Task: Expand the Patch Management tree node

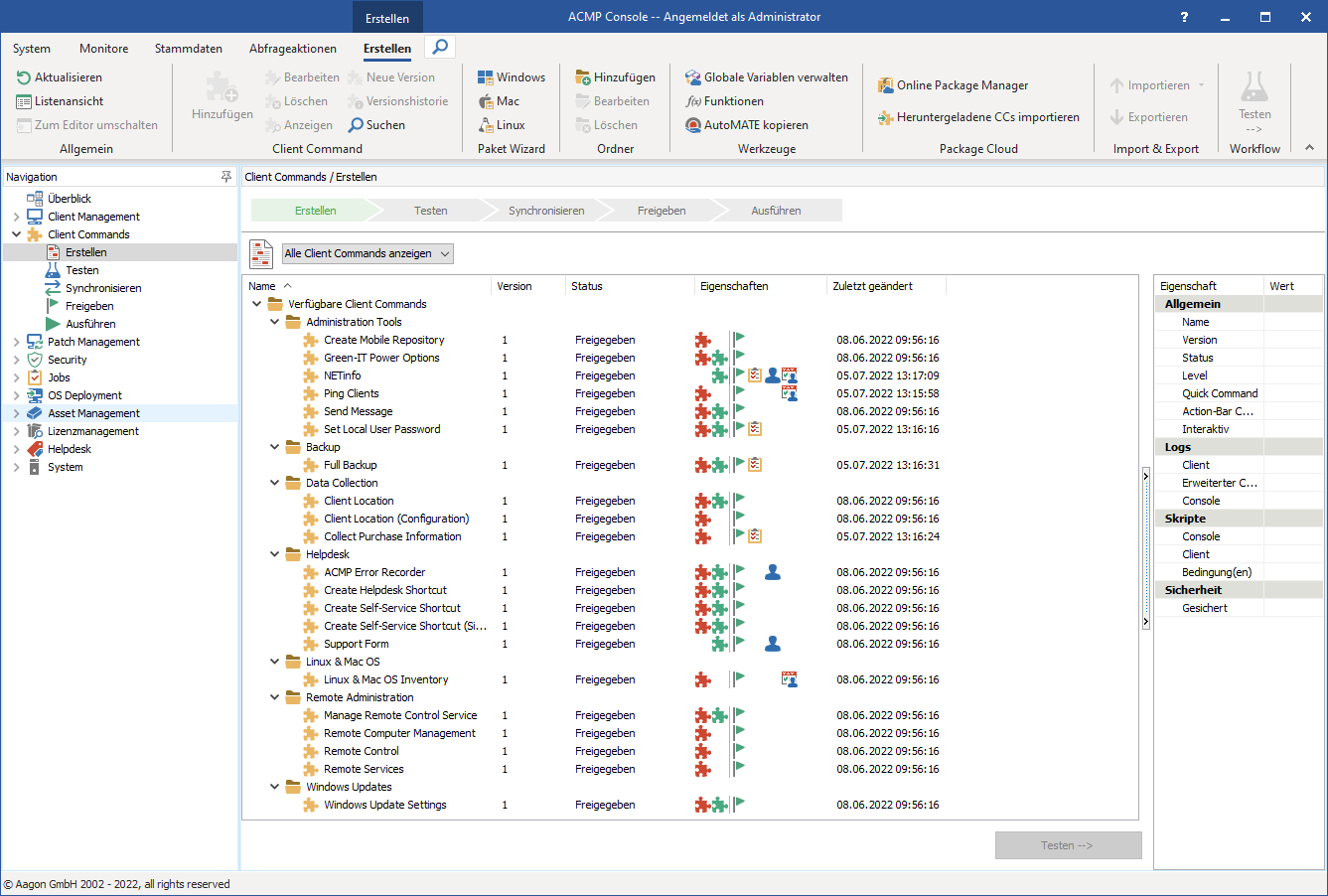Action: coord(16,342)
